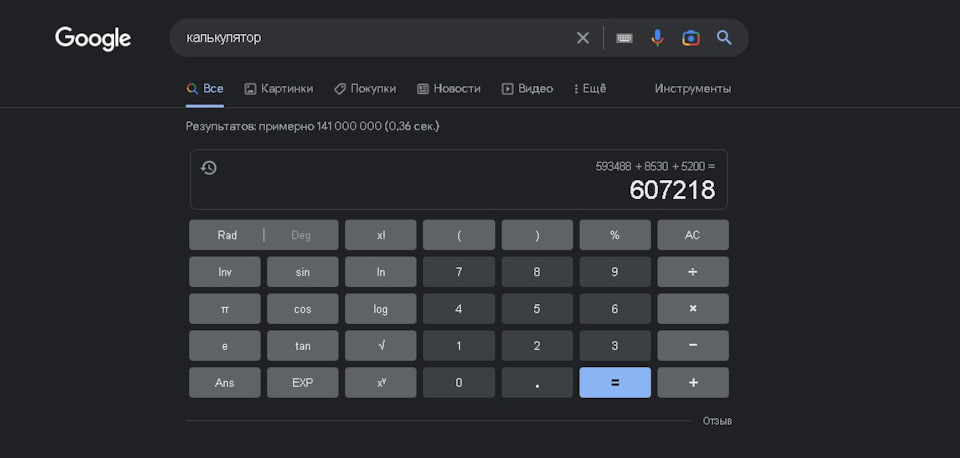Click the digit 8 key
This screenshot has height=458, width=960.
[x=537, y=272]
